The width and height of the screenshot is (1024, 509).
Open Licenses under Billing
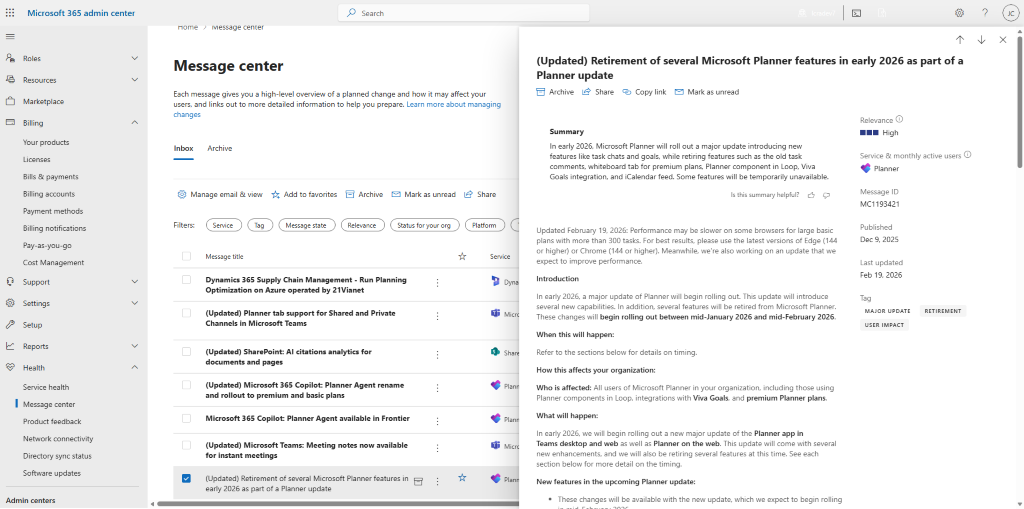tap(37, 159)
